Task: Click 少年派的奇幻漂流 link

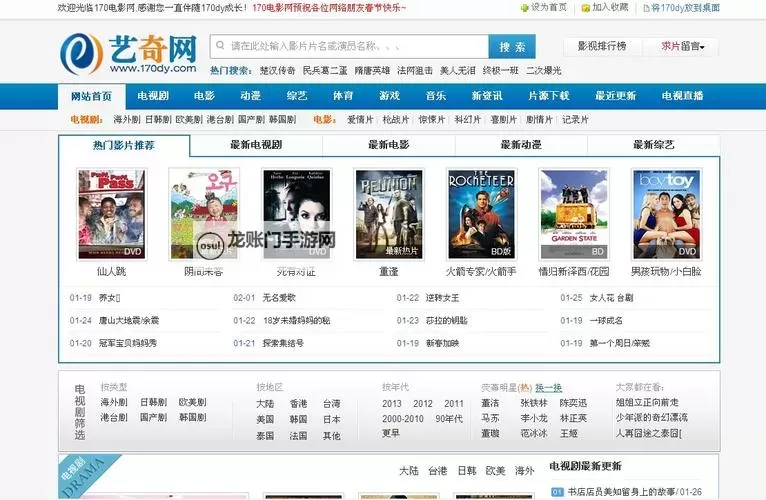Action: coord(652,418)
